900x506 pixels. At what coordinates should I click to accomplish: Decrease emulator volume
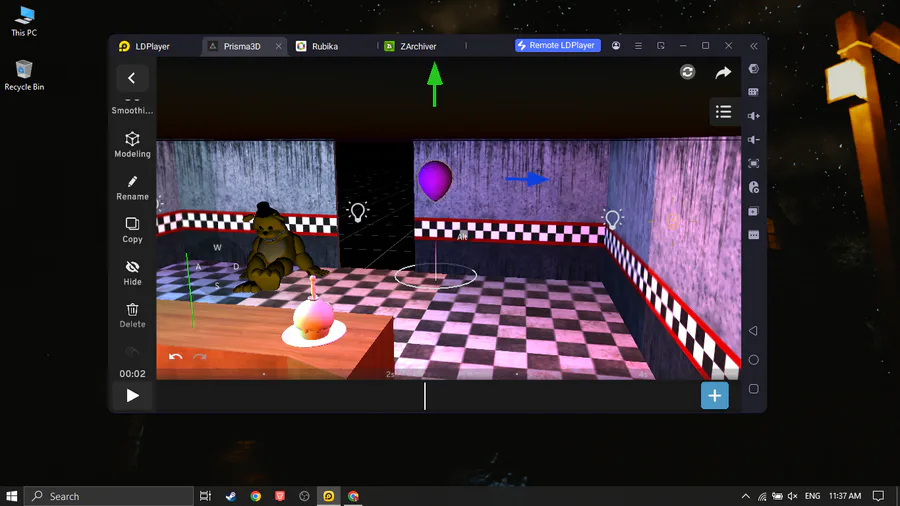click(754, 139)
